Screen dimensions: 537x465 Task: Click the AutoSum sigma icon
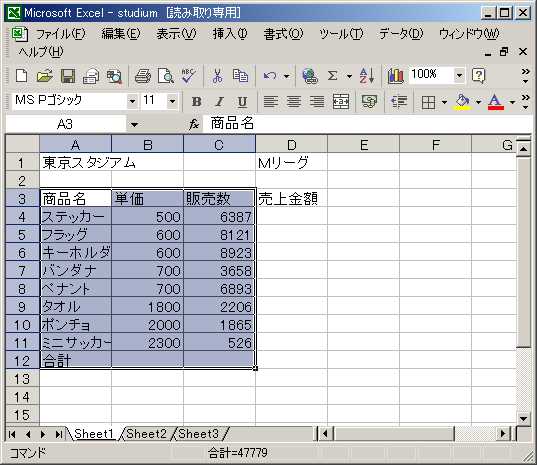[332, 76]
